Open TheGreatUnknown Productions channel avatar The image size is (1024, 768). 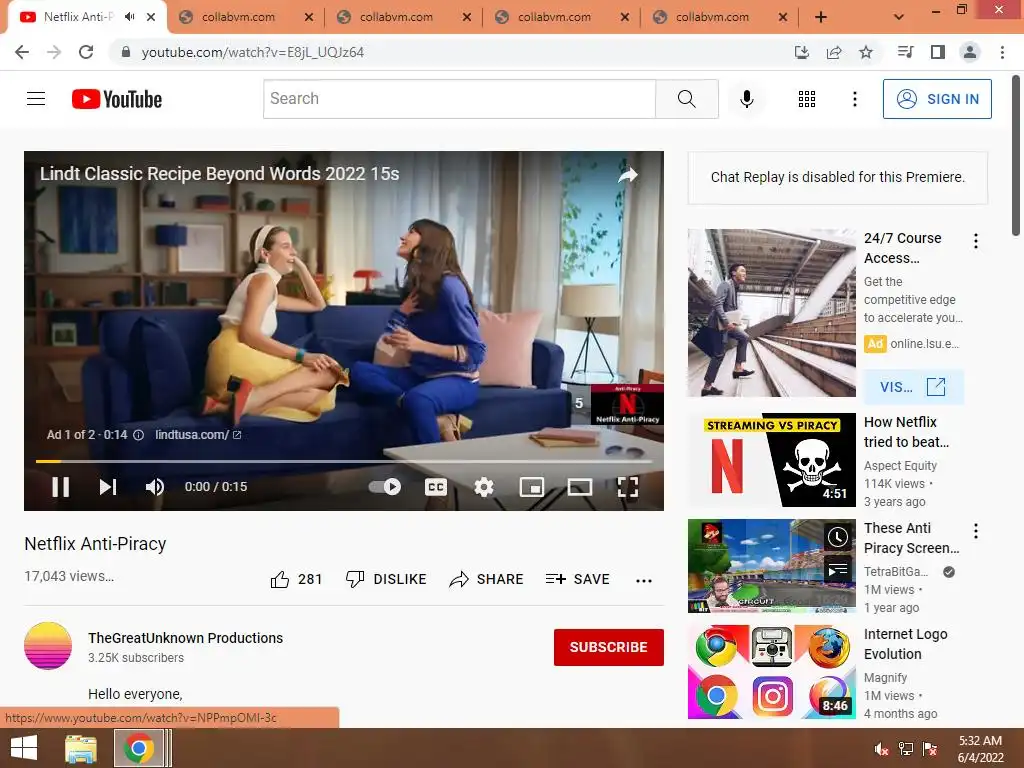(48, 646)
